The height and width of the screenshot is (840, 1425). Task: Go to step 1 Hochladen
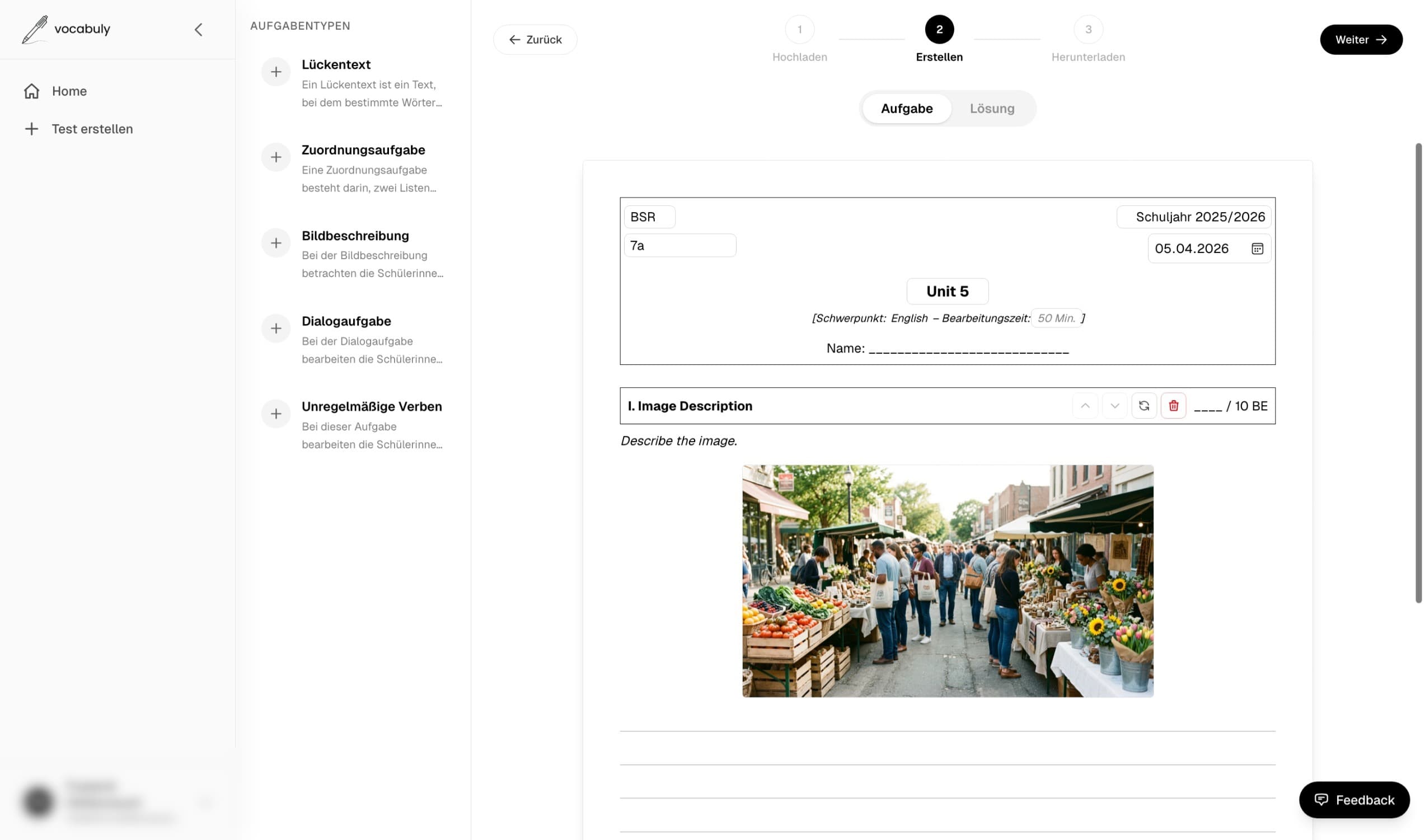799,30
